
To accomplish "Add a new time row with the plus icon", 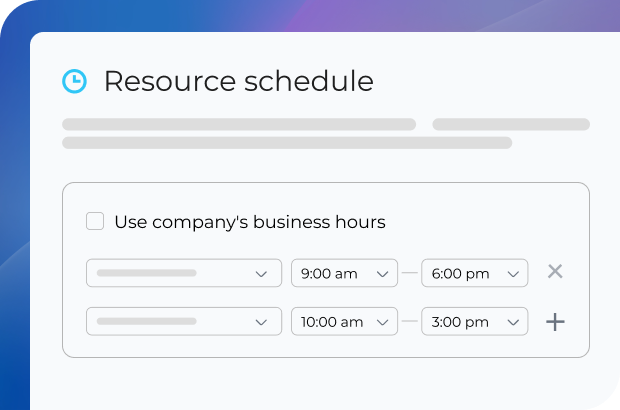I will click(555, 322).
